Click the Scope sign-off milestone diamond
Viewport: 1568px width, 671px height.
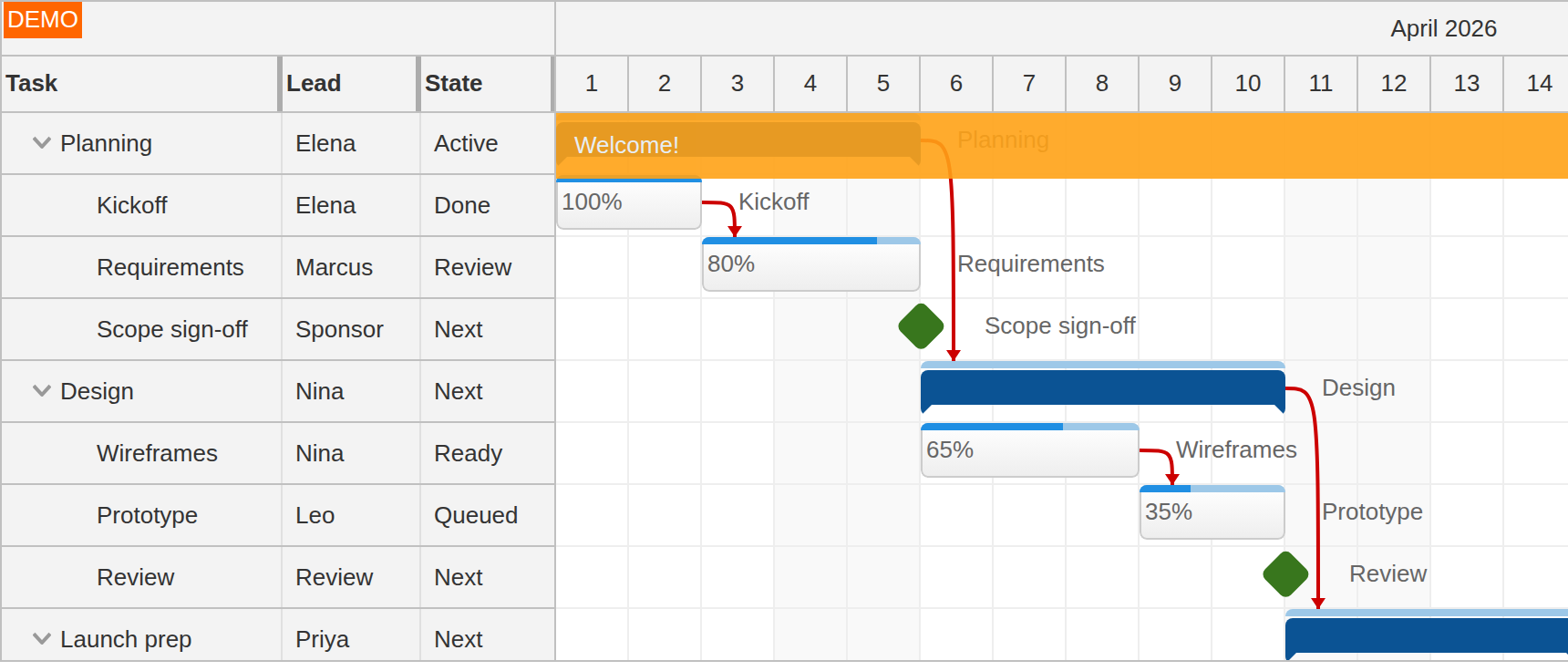pos(921,325)
